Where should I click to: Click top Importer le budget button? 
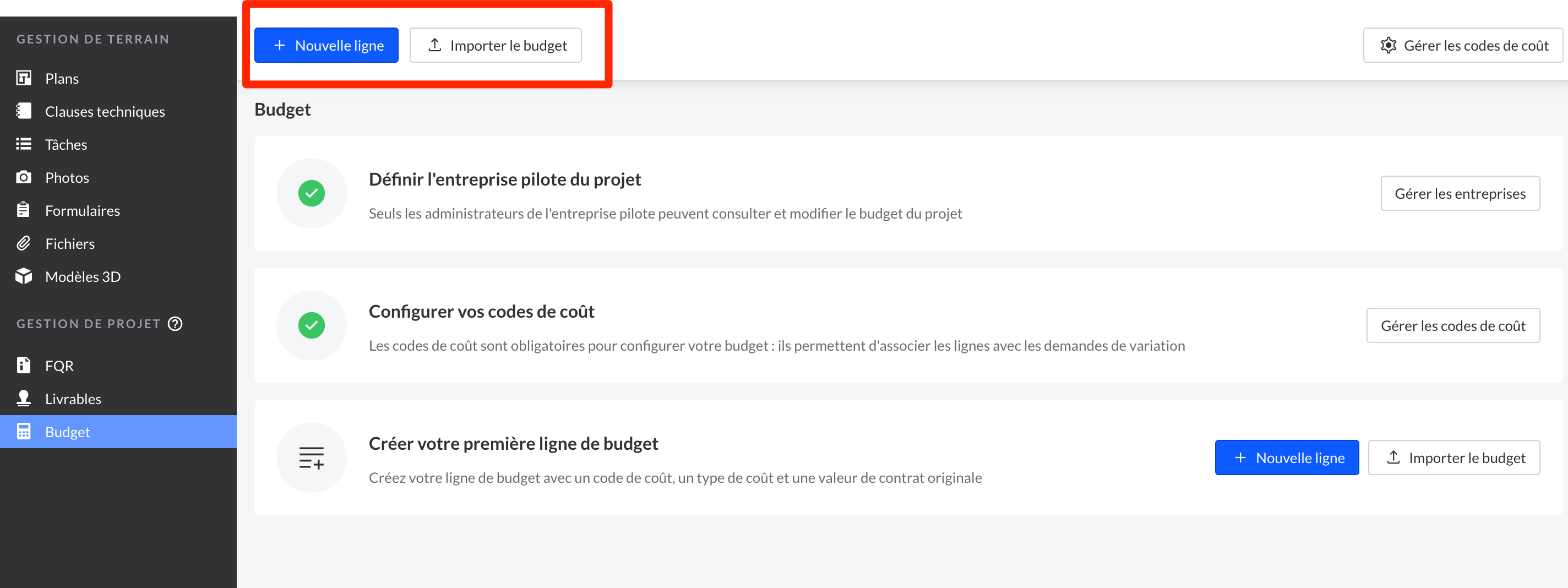click(496, 45)
